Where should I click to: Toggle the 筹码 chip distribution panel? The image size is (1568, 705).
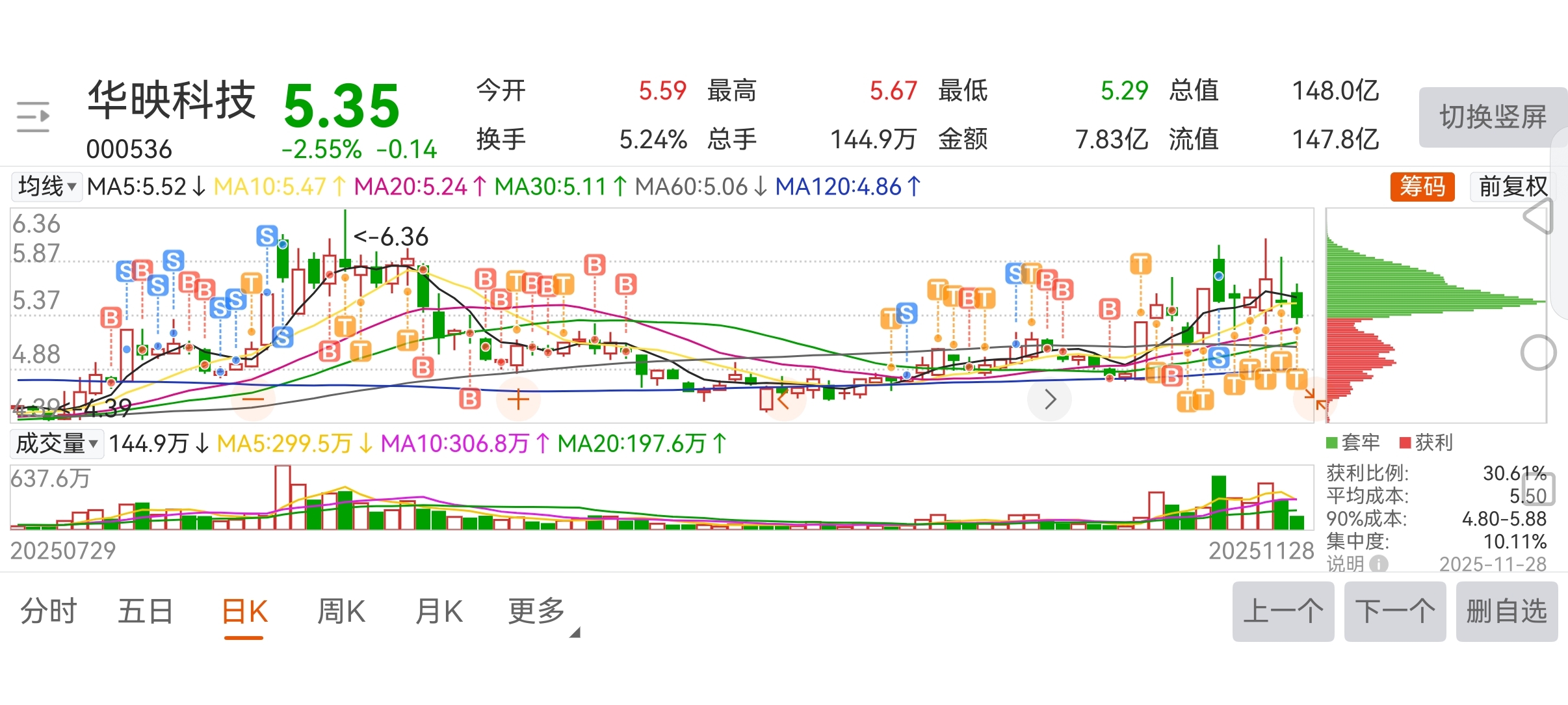click(1422, 187)
